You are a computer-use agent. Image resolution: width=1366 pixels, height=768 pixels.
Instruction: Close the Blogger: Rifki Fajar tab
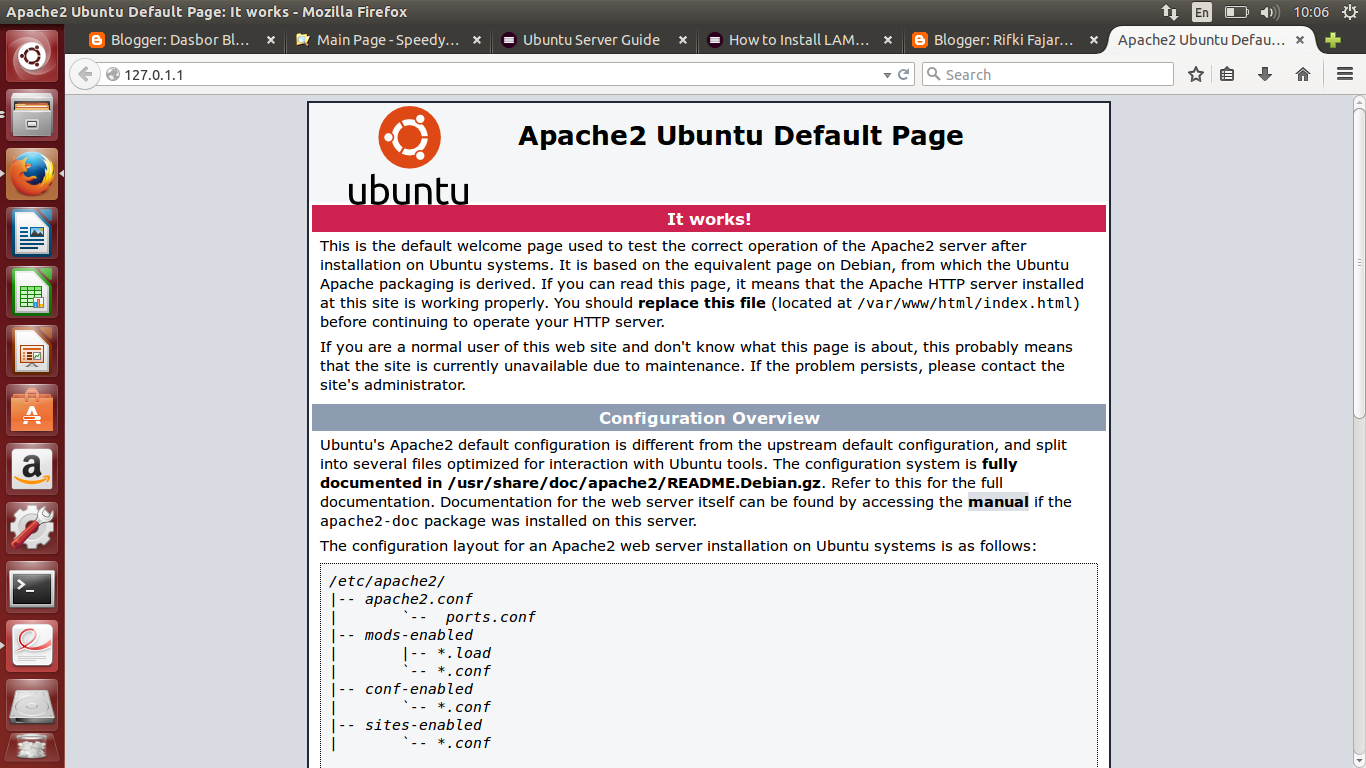pyautogui.click(x=1094, y=40)
